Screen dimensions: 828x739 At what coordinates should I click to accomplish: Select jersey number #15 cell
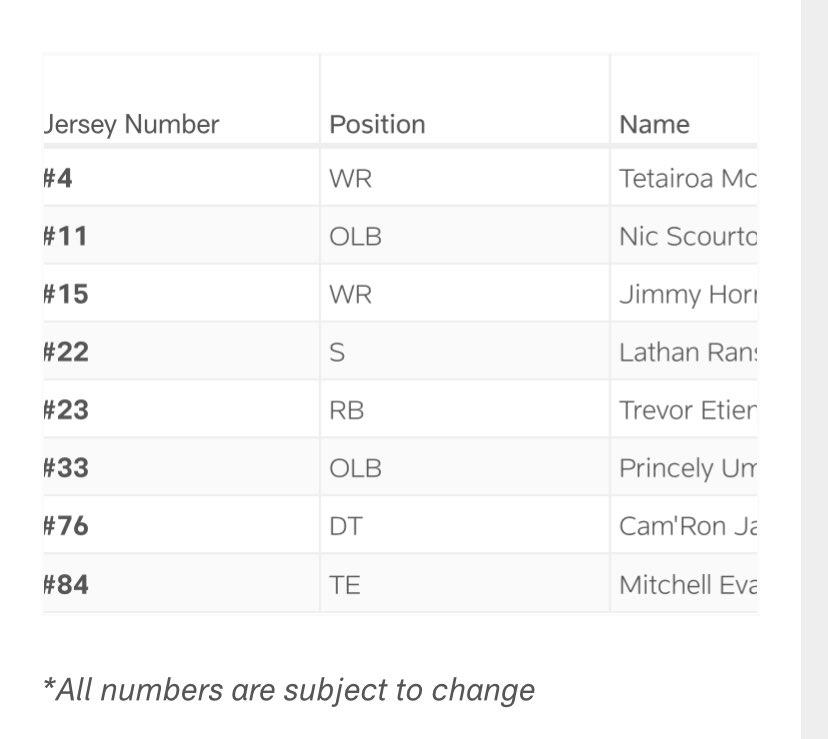[181, 294]
